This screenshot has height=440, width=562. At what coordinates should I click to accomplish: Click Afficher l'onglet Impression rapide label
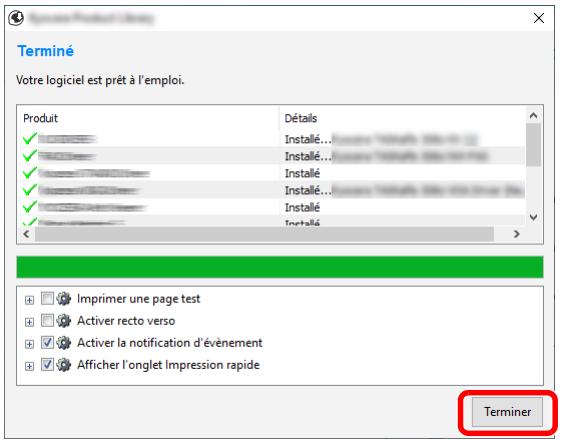tap(168, 365)
